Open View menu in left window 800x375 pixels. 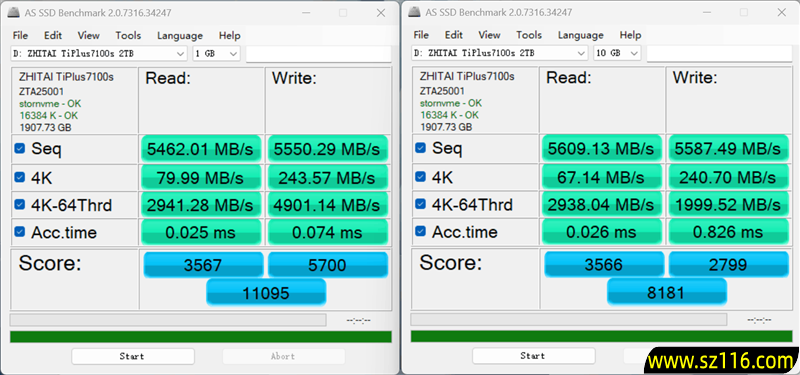[88, 36]
